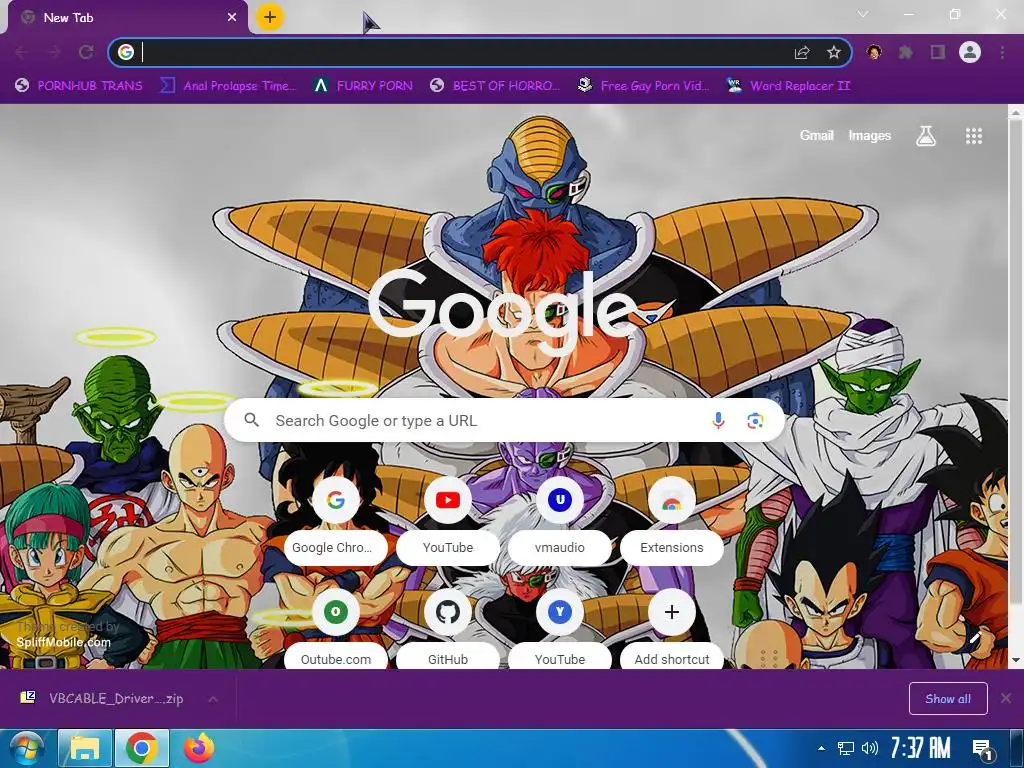Click the Chrome taskbar icon

(x=142, y=748)
